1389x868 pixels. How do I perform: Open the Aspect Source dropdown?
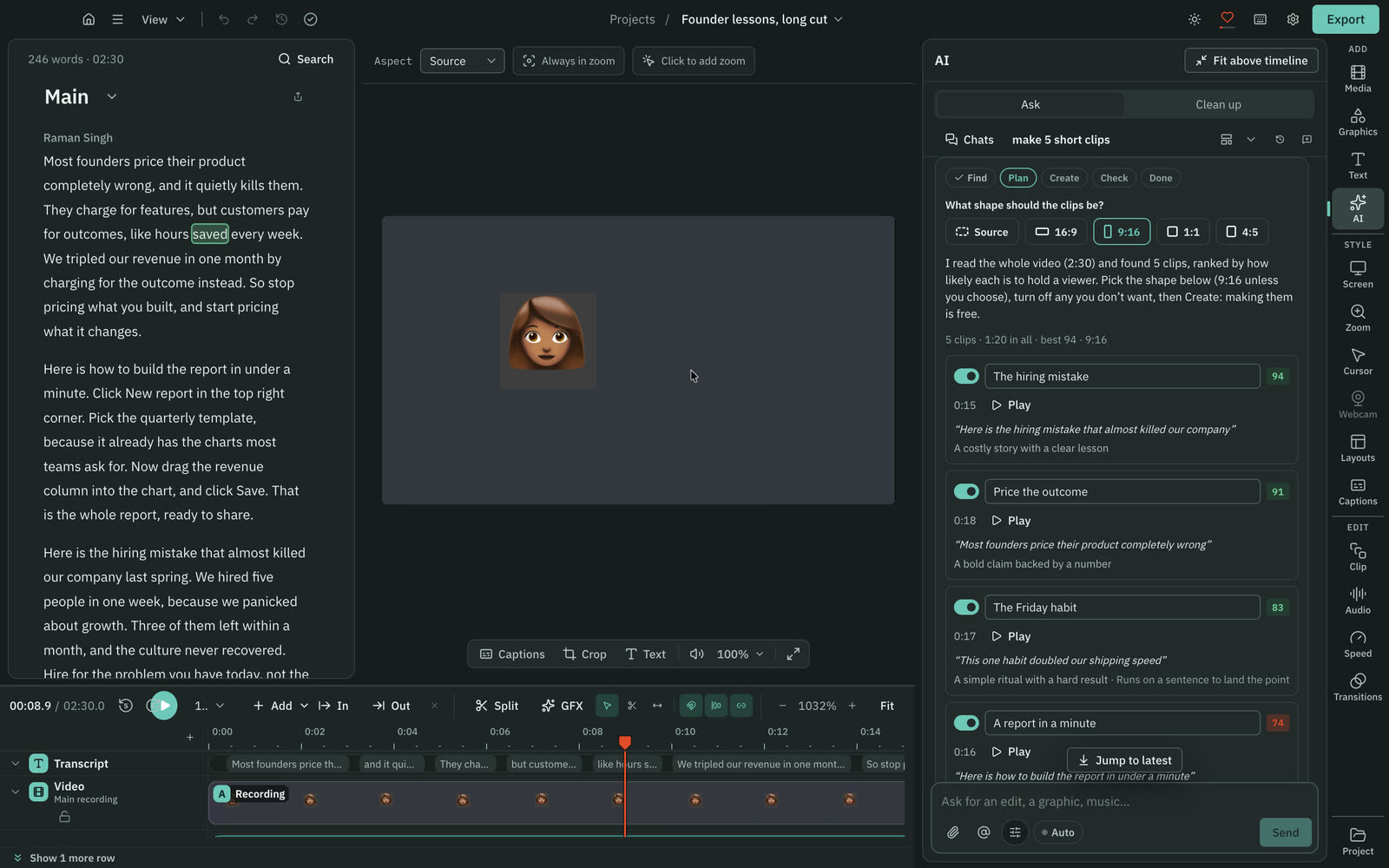tap(462, 61)
